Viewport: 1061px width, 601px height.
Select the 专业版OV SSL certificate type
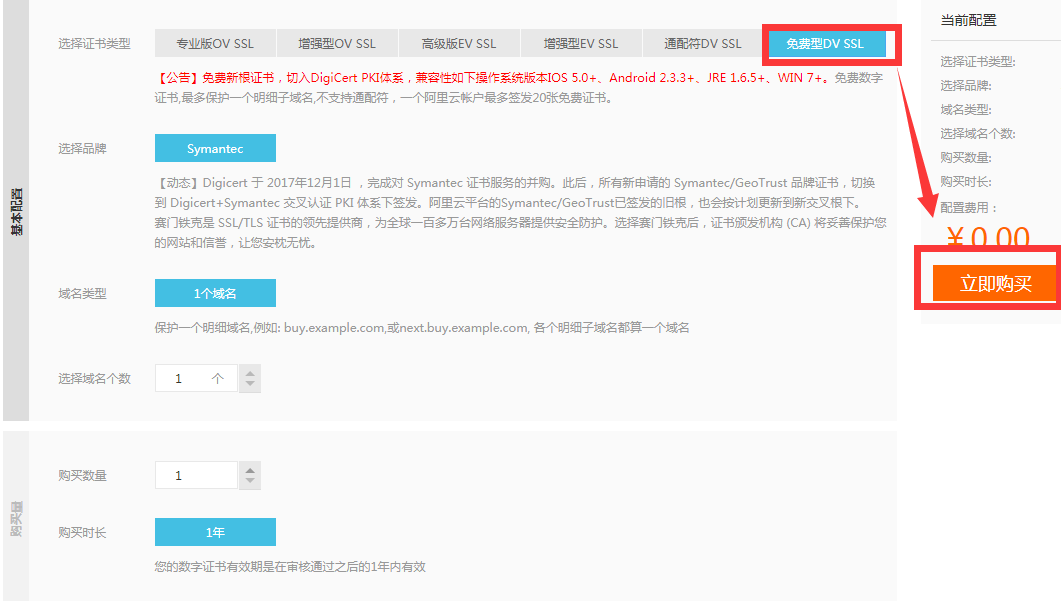(215, 44)
